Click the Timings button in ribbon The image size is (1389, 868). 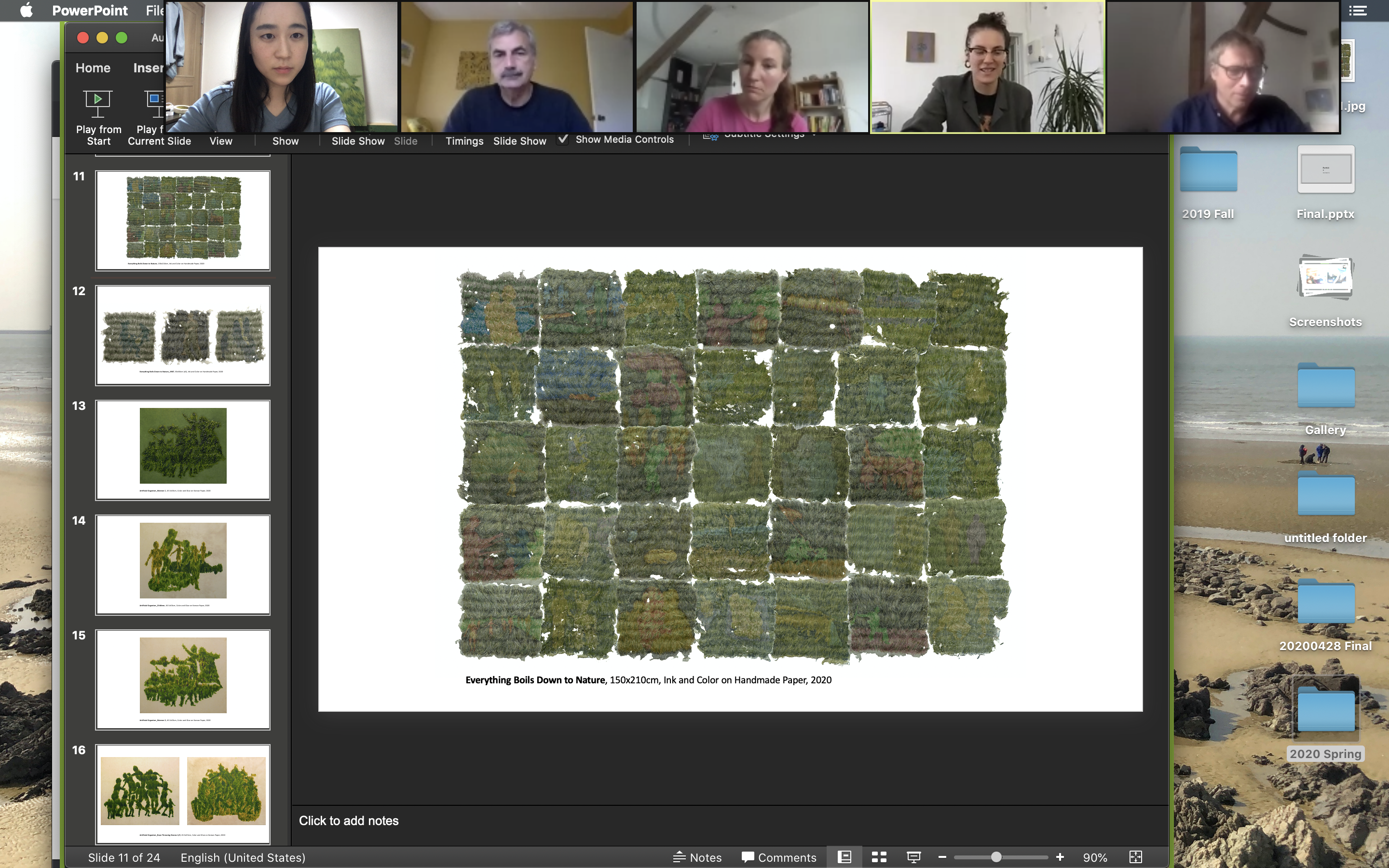[464, 141]
